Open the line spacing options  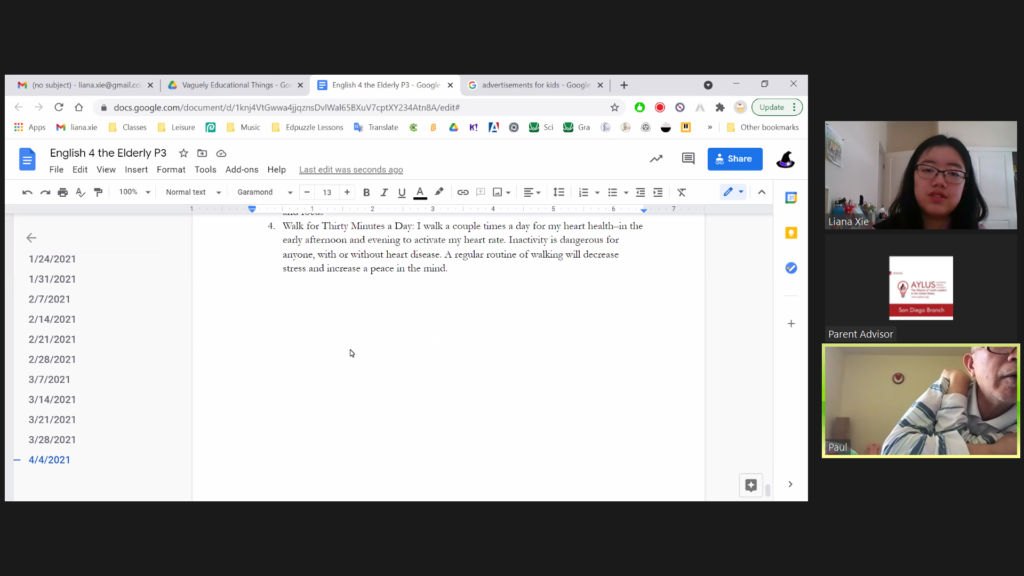point(558,193)
